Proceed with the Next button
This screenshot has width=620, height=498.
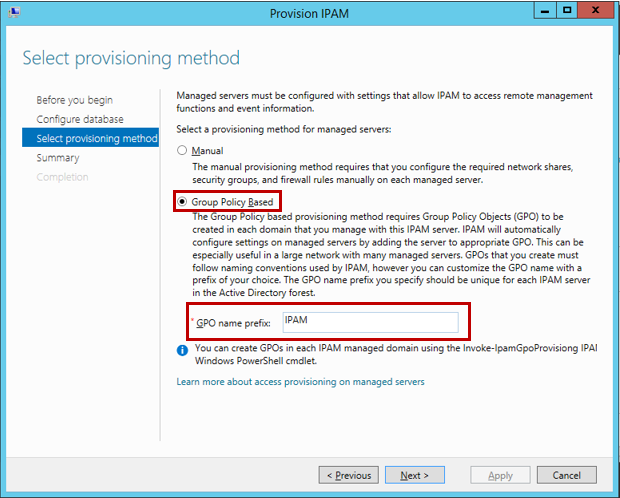point(414,475)
